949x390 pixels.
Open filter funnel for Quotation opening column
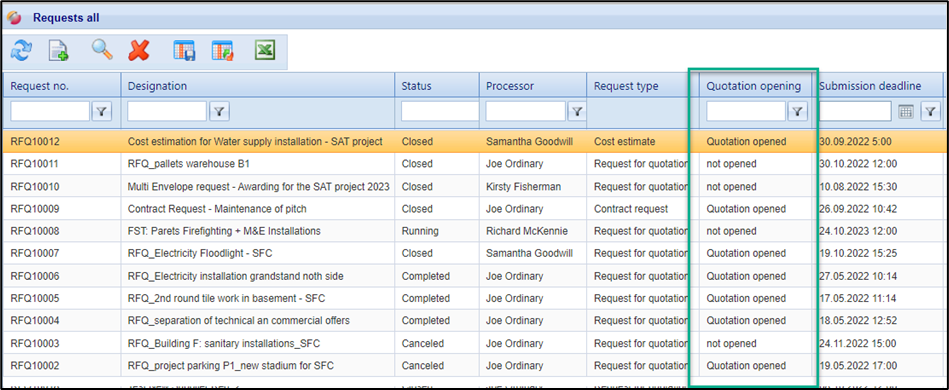click(x=798, y=111)
